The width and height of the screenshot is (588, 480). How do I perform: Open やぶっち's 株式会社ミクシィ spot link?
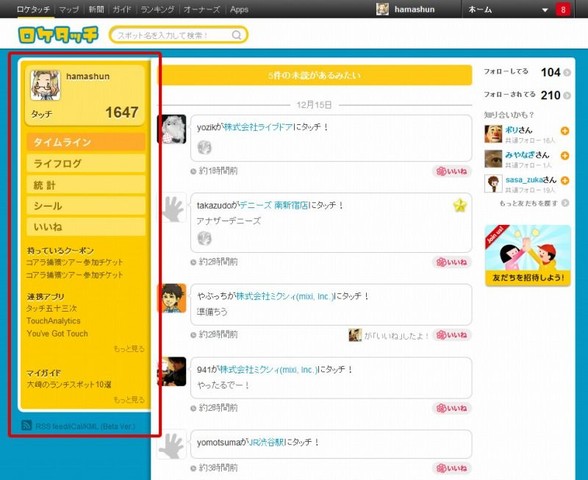tap(285, 296)
